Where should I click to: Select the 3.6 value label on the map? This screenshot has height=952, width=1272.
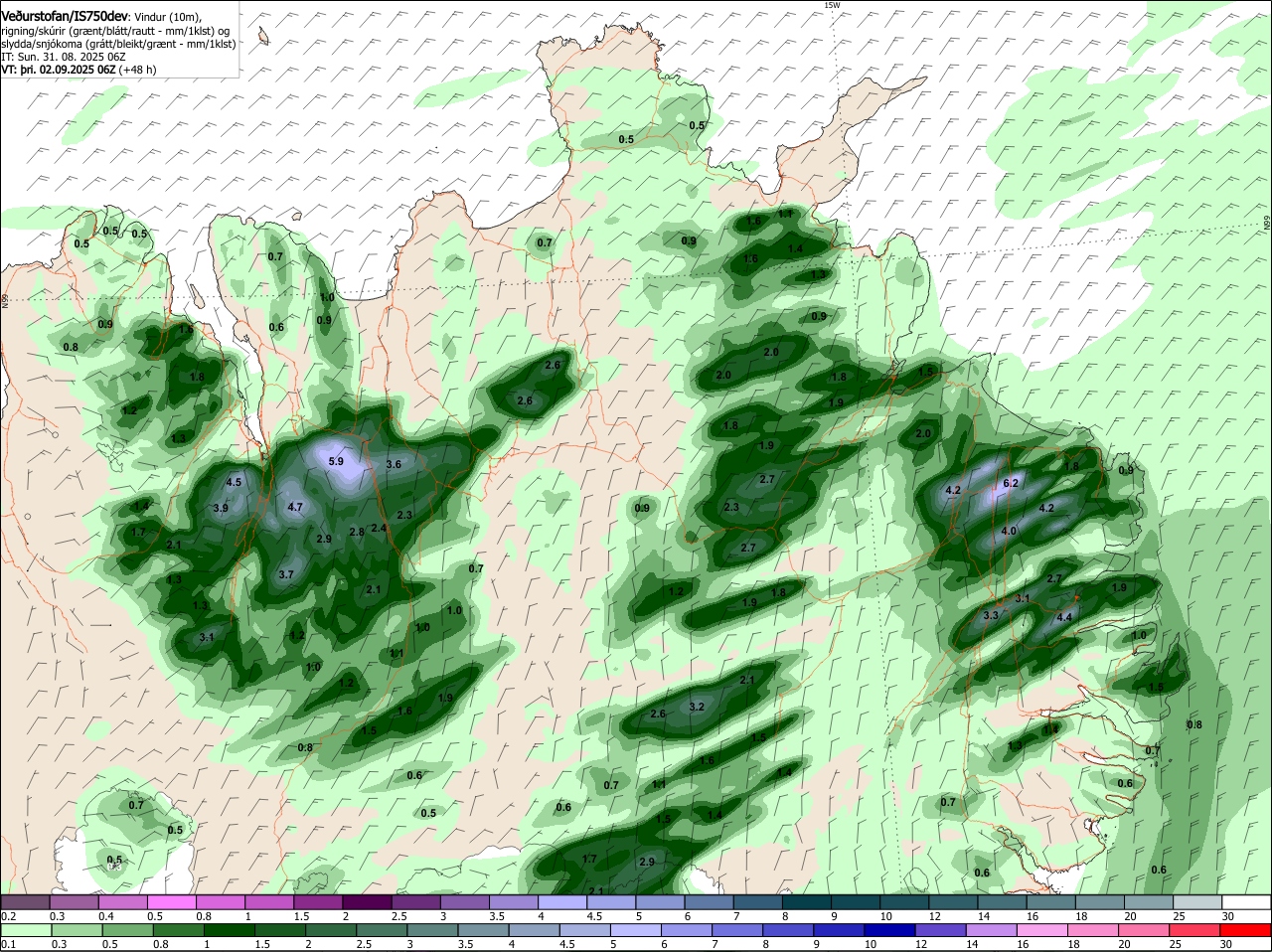pyautogui.click(x=394, y=464)
